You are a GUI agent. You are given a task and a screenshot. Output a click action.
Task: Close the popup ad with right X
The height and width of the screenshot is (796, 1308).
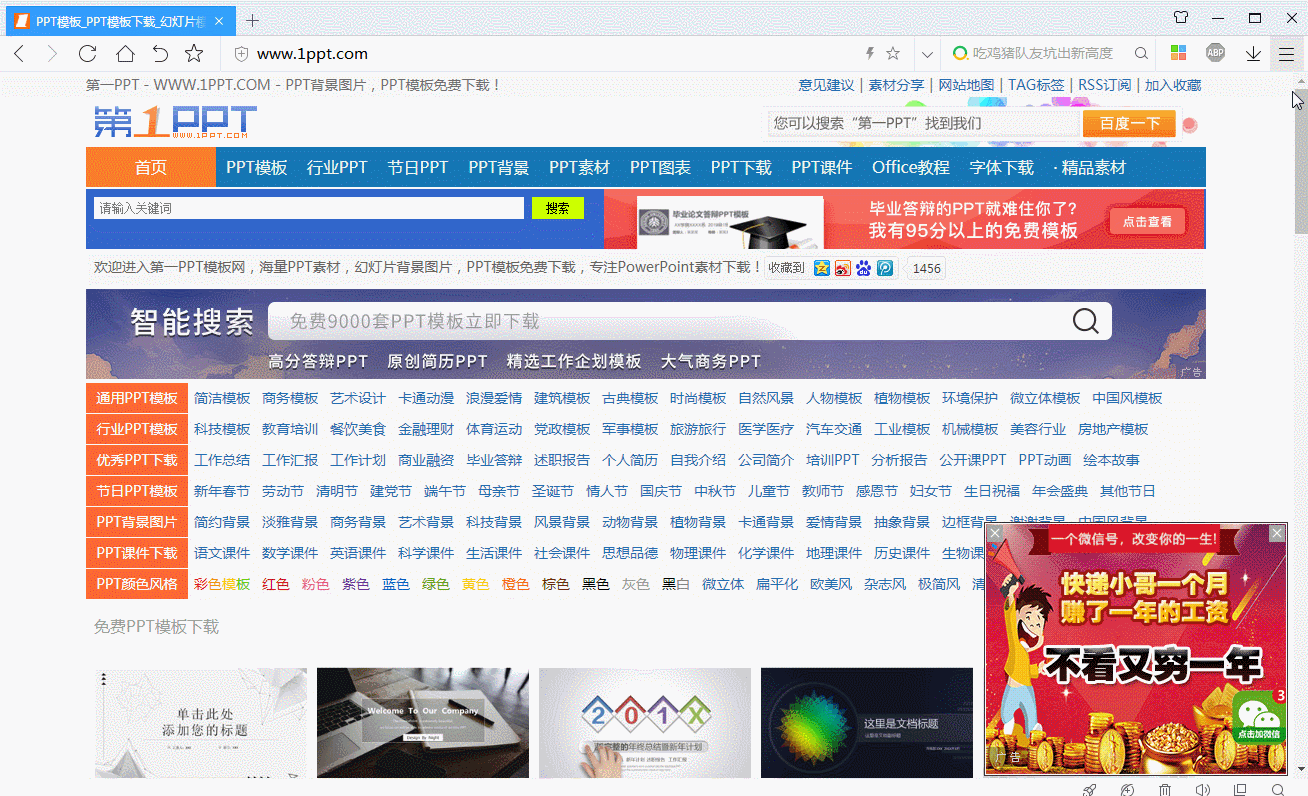[1277, 534]
